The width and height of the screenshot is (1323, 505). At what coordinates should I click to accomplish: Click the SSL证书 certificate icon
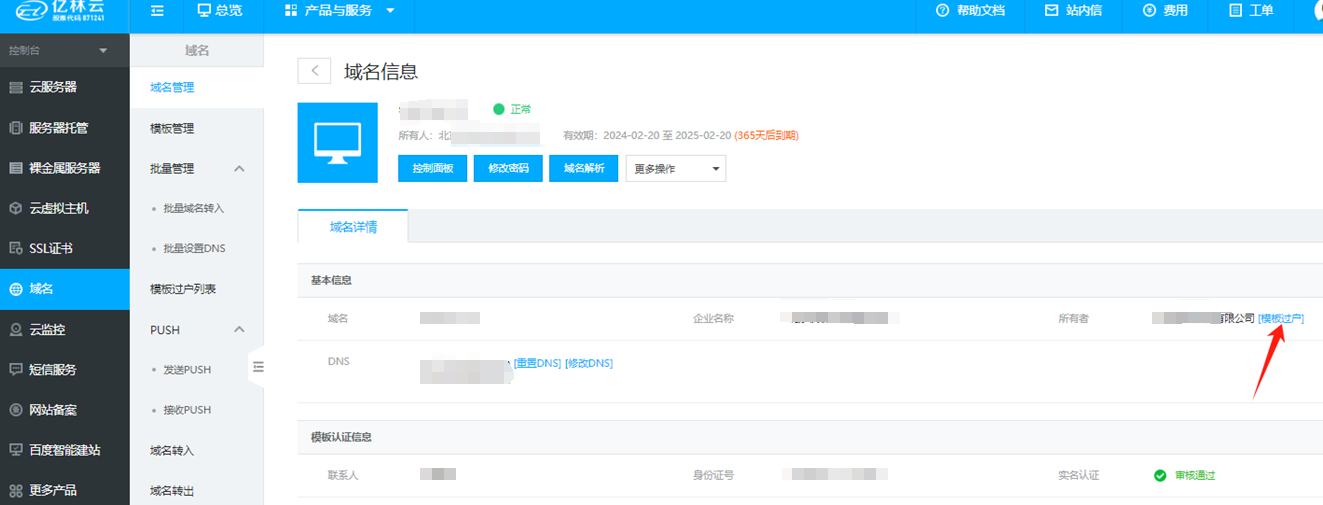pos(15,248)
